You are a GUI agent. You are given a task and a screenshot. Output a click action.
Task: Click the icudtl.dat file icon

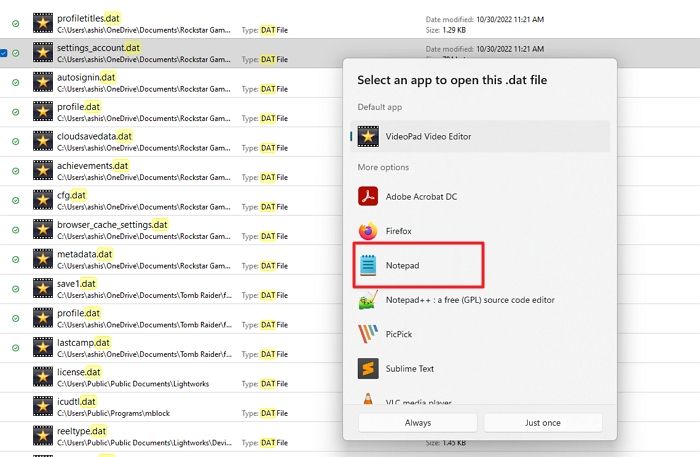(43, 406)
